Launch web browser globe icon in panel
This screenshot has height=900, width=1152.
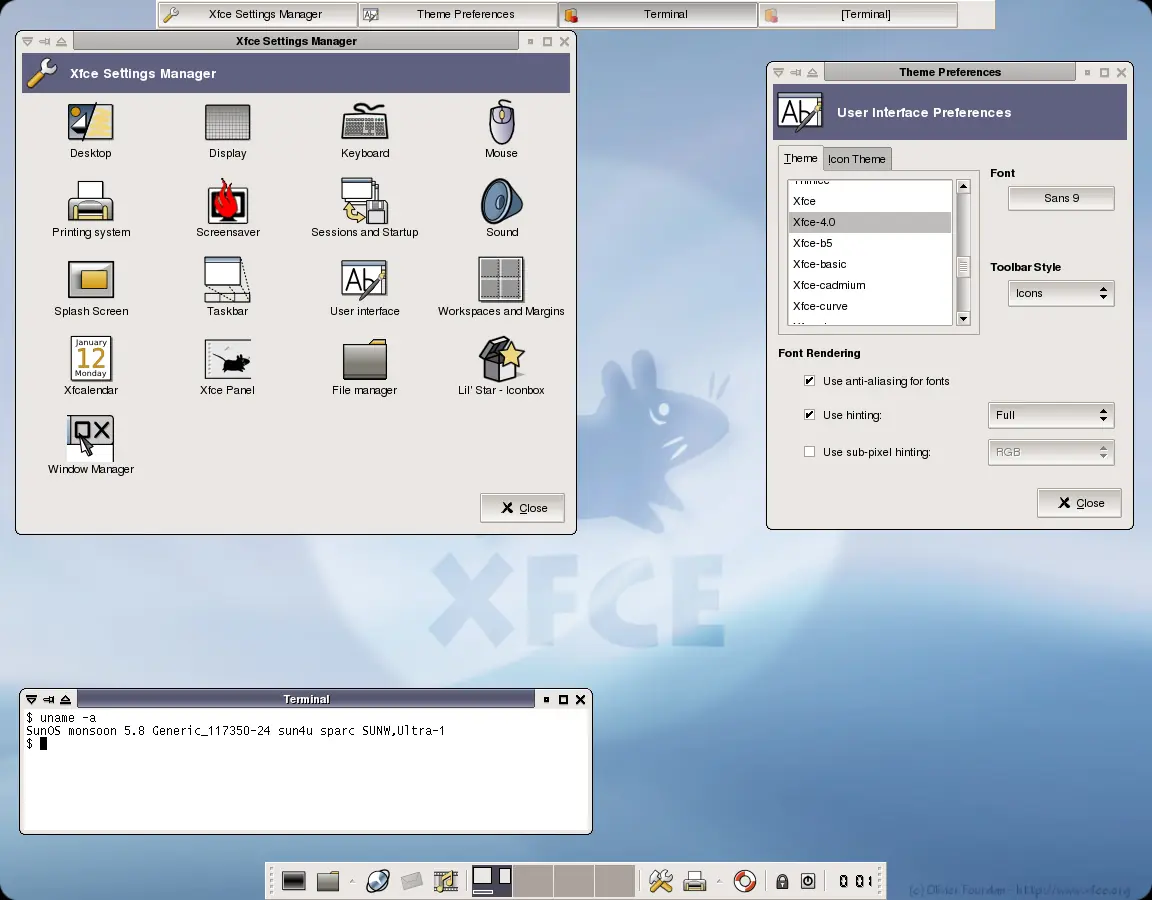click(x=378, y=881)
